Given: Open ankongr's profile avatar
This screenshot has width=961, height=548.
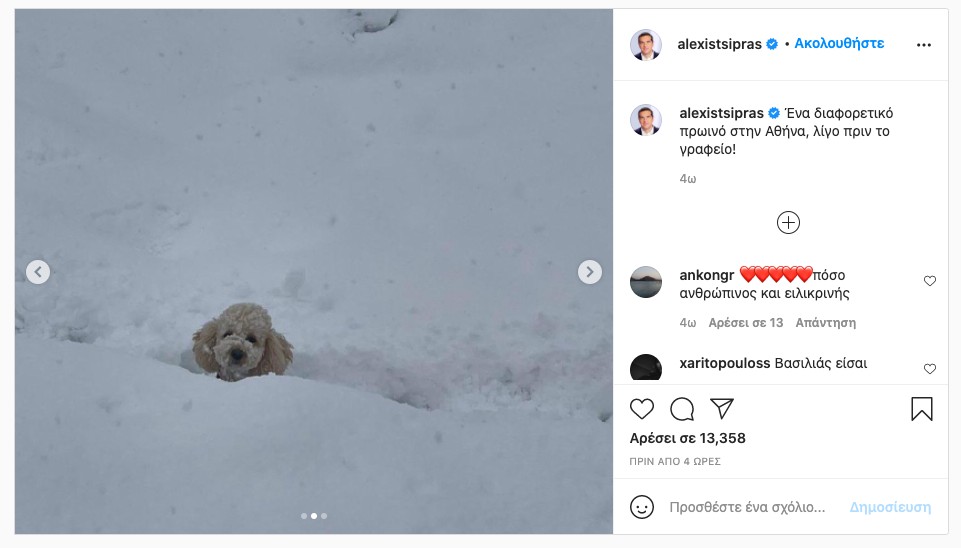Looking at the screenshot, I should pos(646,282).
